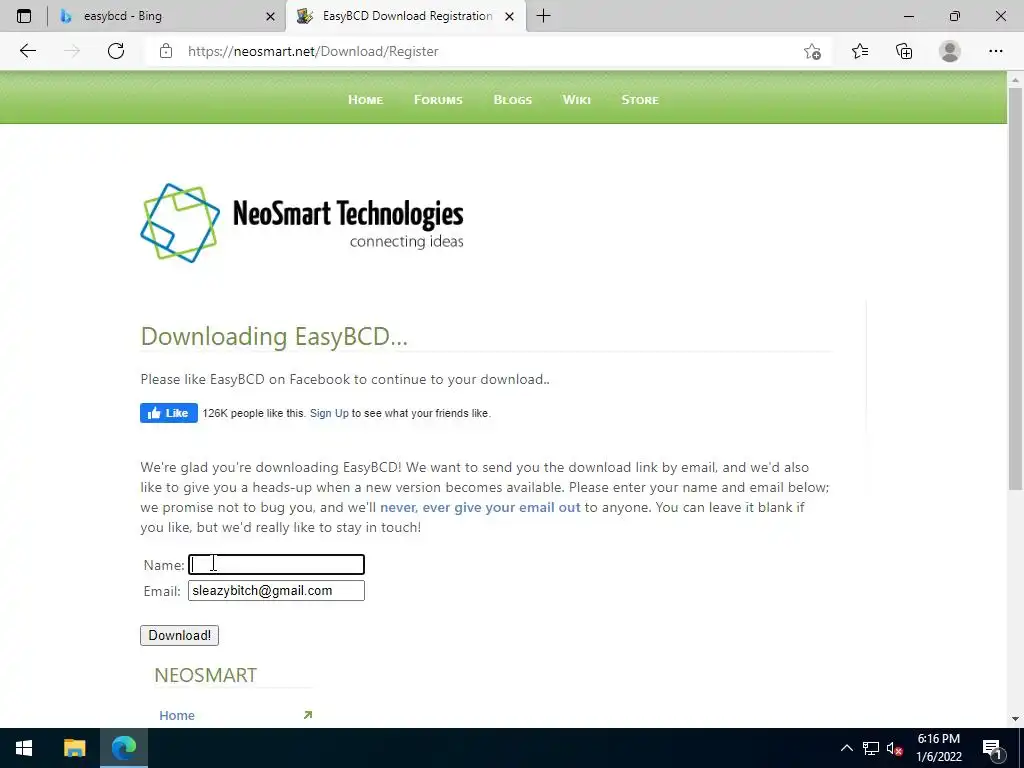Click the NeoSmart Technologies logo
This screenshot has width=1024, height=768.
tap(302, 223)
